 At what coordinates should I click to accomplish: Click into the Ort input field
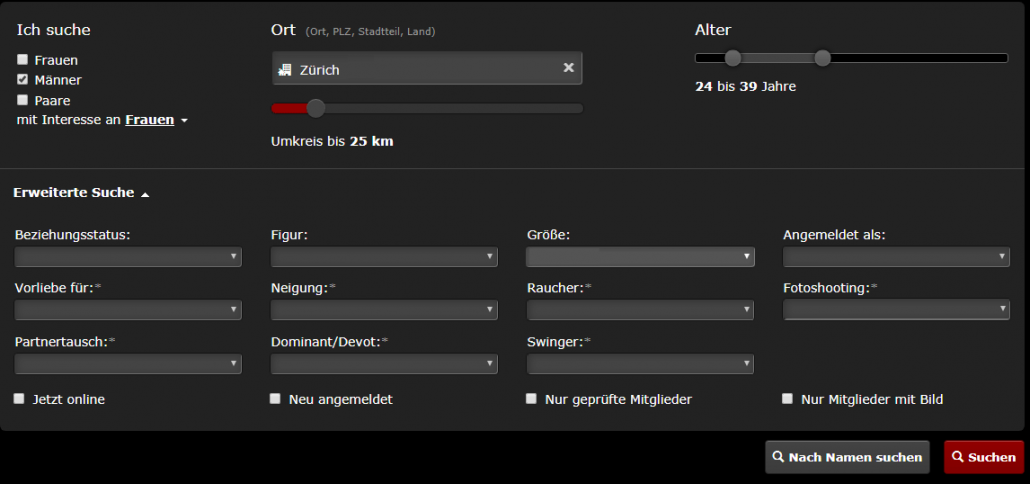pyautogui.click(x=427, y=68)
